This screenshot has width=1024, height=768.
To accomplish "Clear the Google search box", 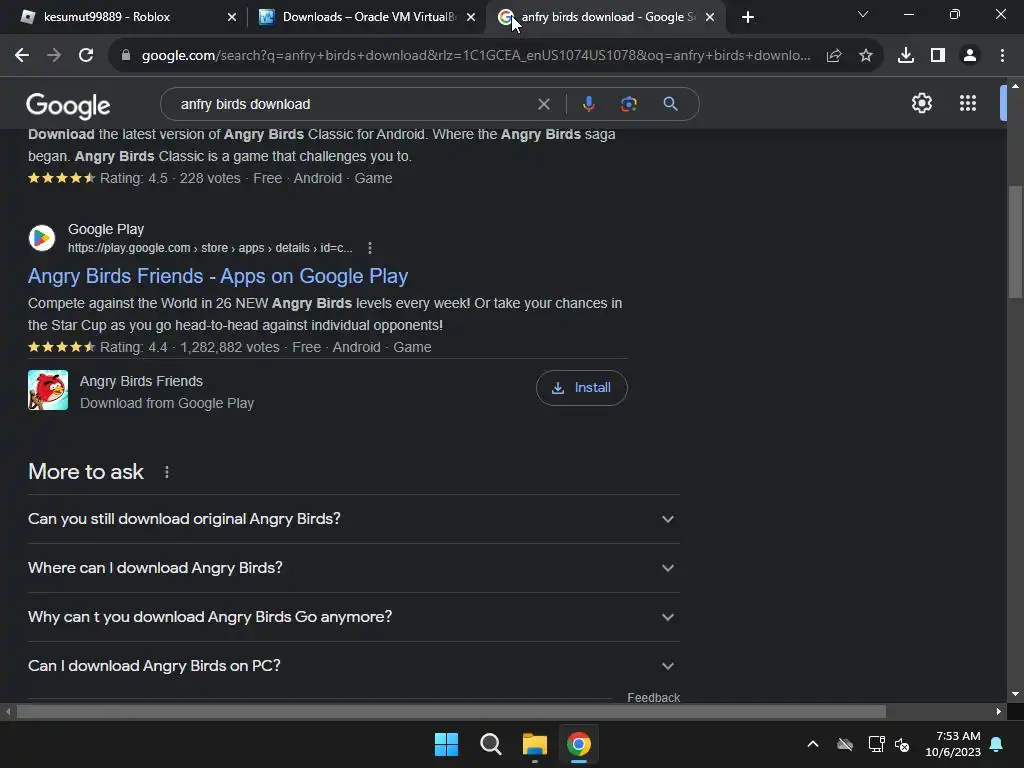I will 543,104.
